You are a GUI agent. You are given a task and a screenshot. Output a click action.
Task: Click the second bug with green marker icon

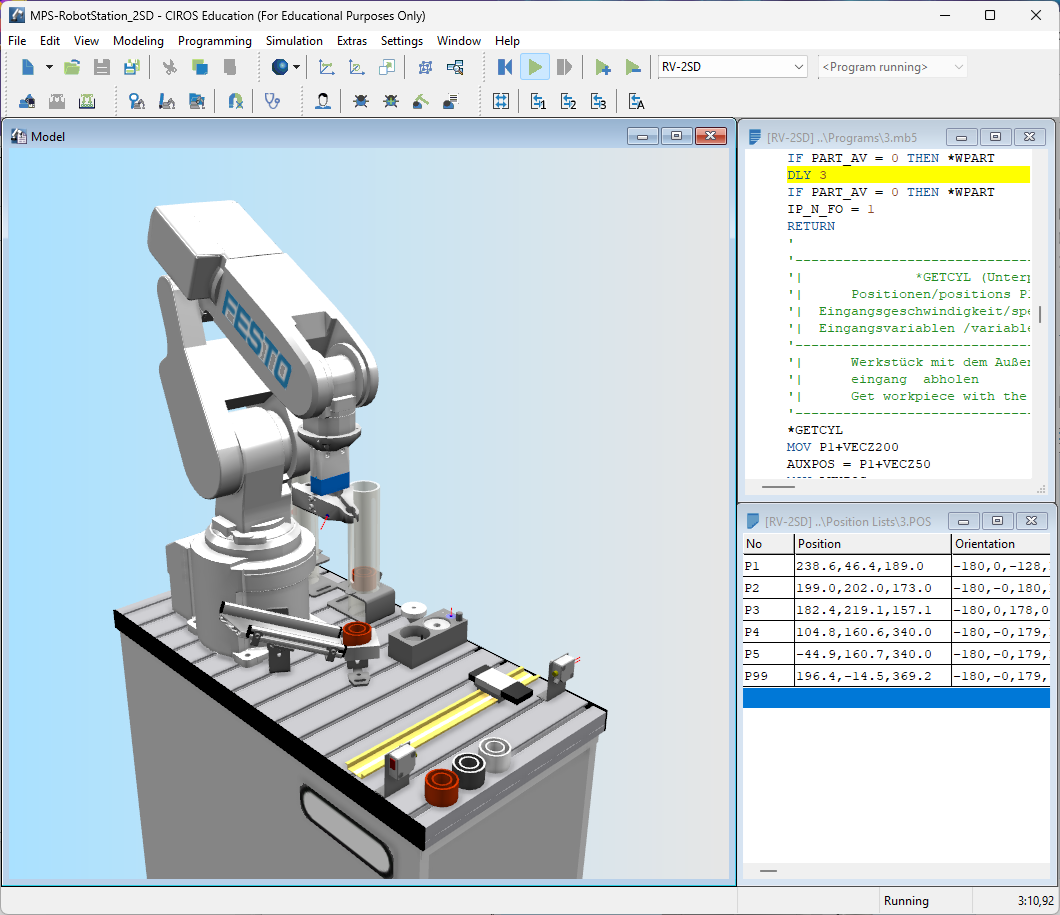(391, 102)
